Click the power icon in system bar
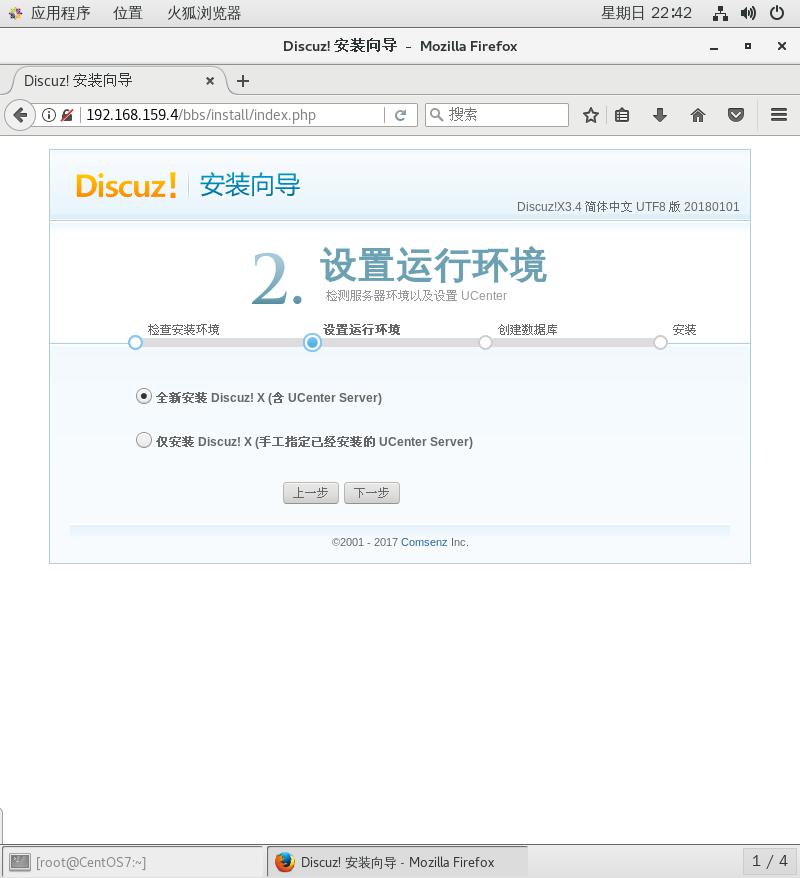Screen dimensions: 800x878 click(777, 13)
